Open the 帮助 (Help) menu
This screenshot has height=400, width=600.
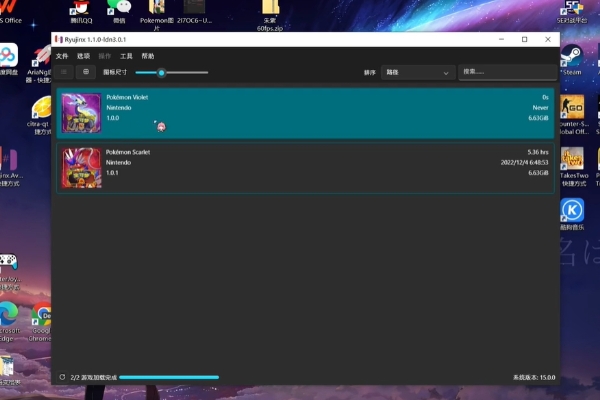(x=148, y=56)
